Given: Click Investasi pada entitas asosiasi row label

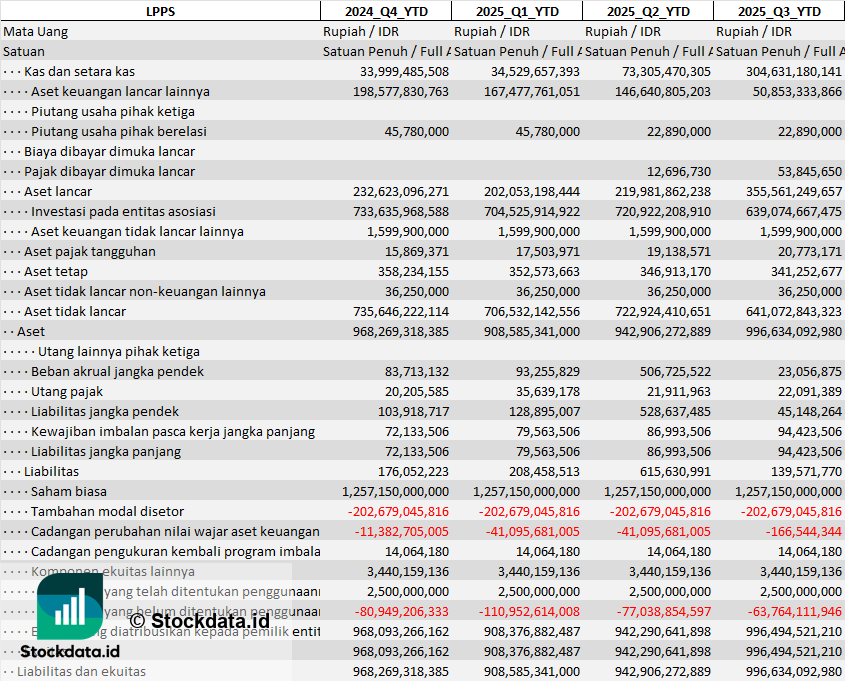Looking at the screenshot, I should (123, 211).
